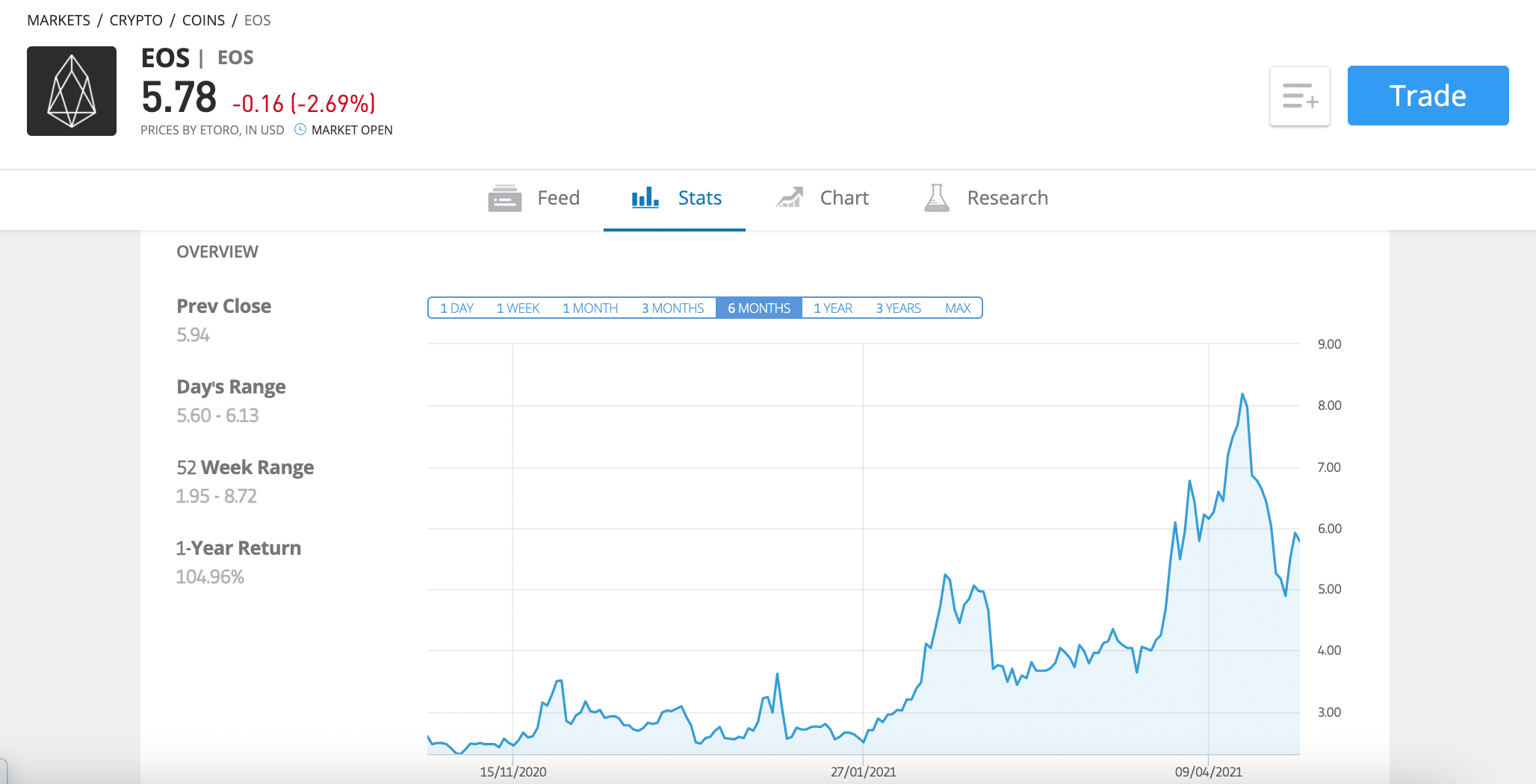Click the 3.00 price axis label
The height and width of the screenshot is (784, 1536).
(1329, 712)
